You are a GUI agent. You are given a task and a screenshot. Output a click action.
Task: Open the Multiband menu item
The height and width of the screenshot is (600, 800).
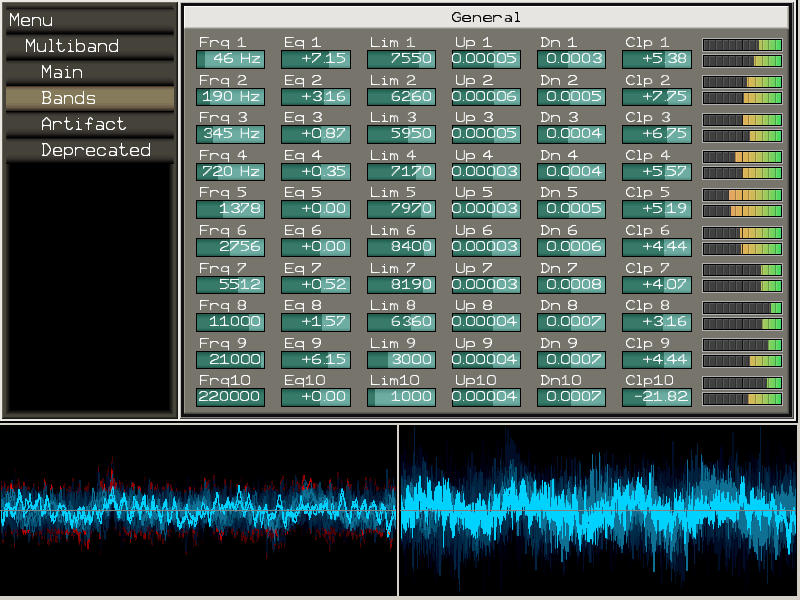pos(90,46)
